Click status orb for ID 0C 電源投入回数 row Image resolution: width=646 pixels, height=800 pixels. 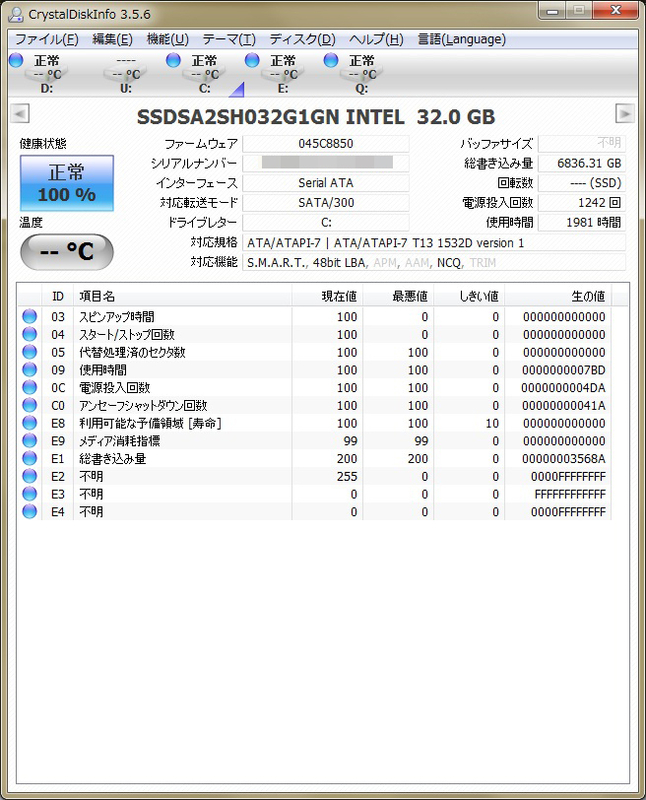pos(30,387)
